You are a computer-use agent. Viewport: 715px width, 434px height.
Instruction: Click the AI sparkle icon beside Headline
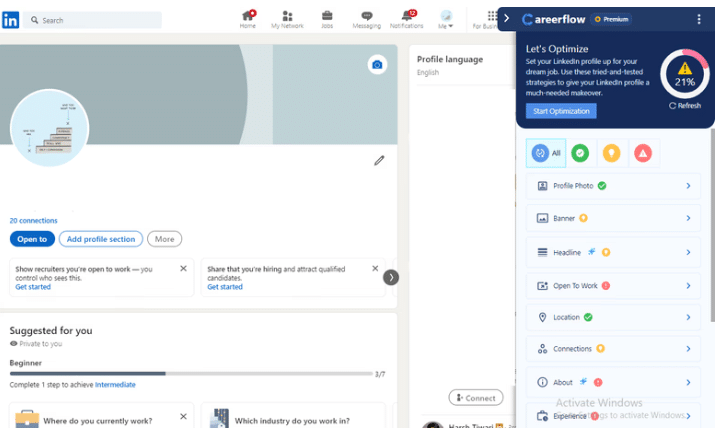pos(591,251)
